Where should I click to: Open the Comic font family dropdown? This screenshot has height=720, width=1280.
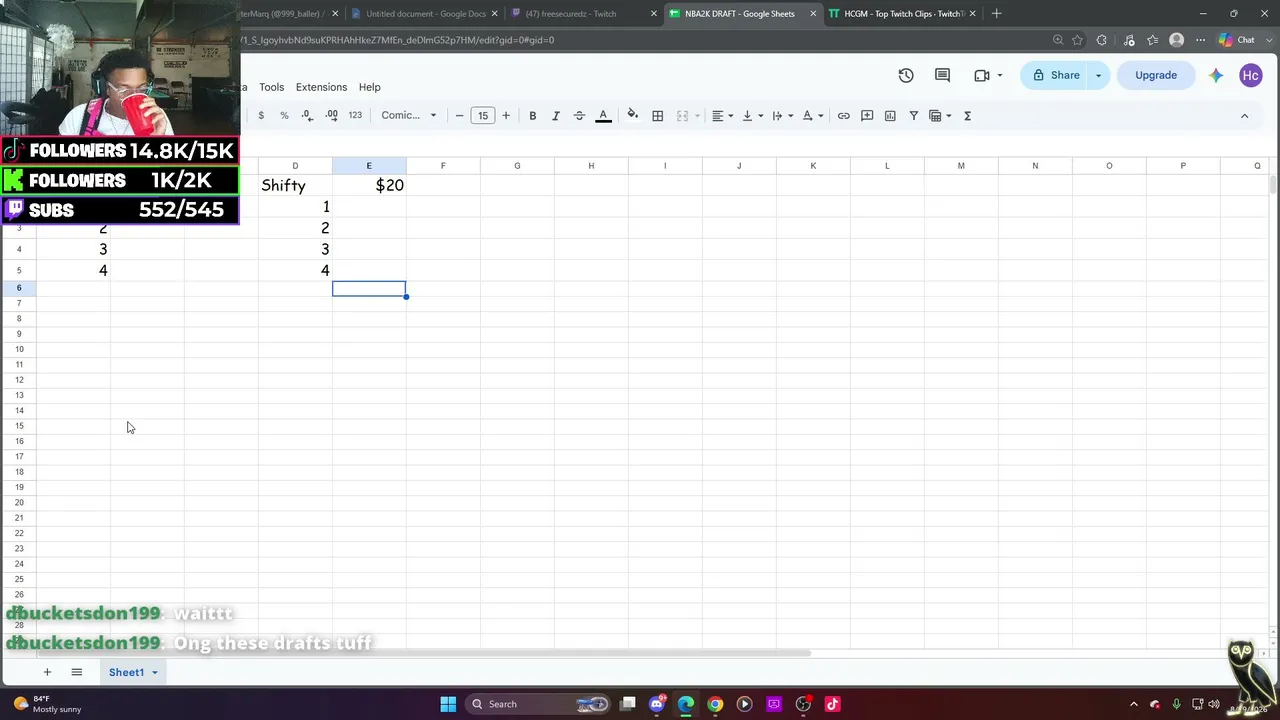coord(408,116)
